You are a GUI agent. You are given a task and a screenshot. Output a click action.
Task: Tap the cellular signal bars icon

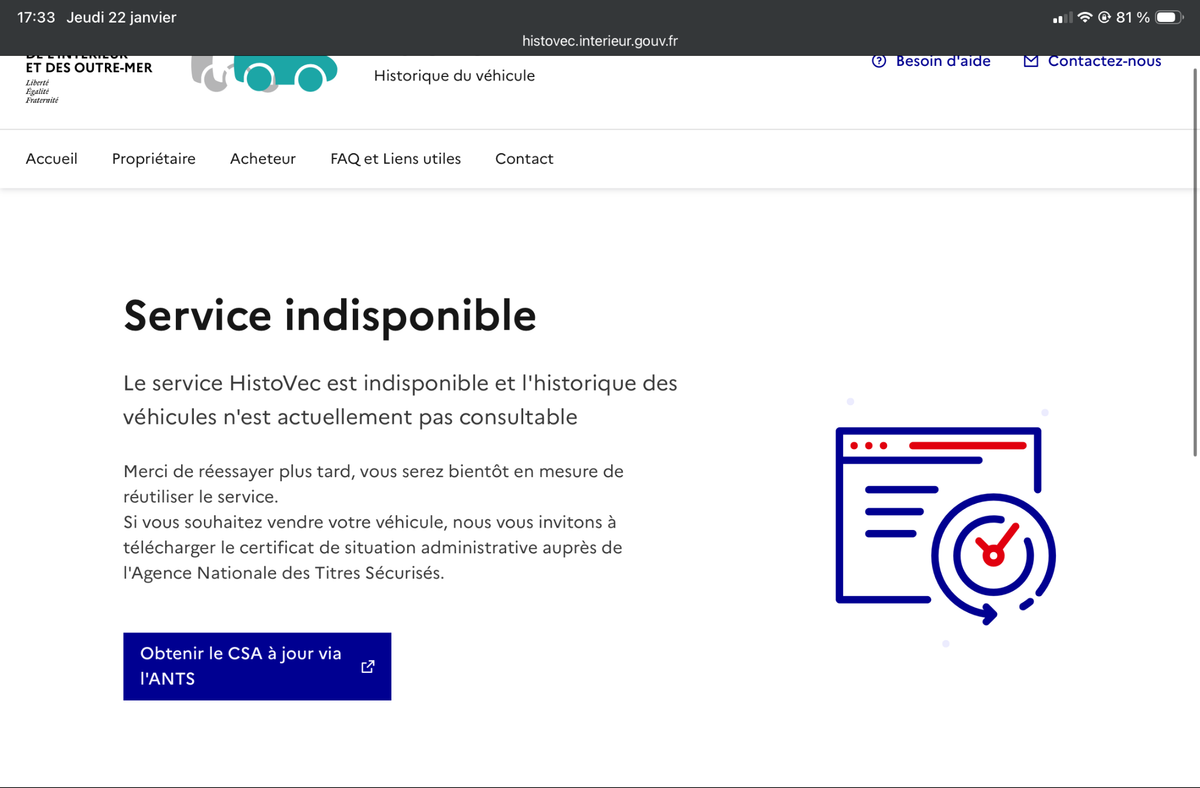pyautogui.click(x=1063, y=18)
